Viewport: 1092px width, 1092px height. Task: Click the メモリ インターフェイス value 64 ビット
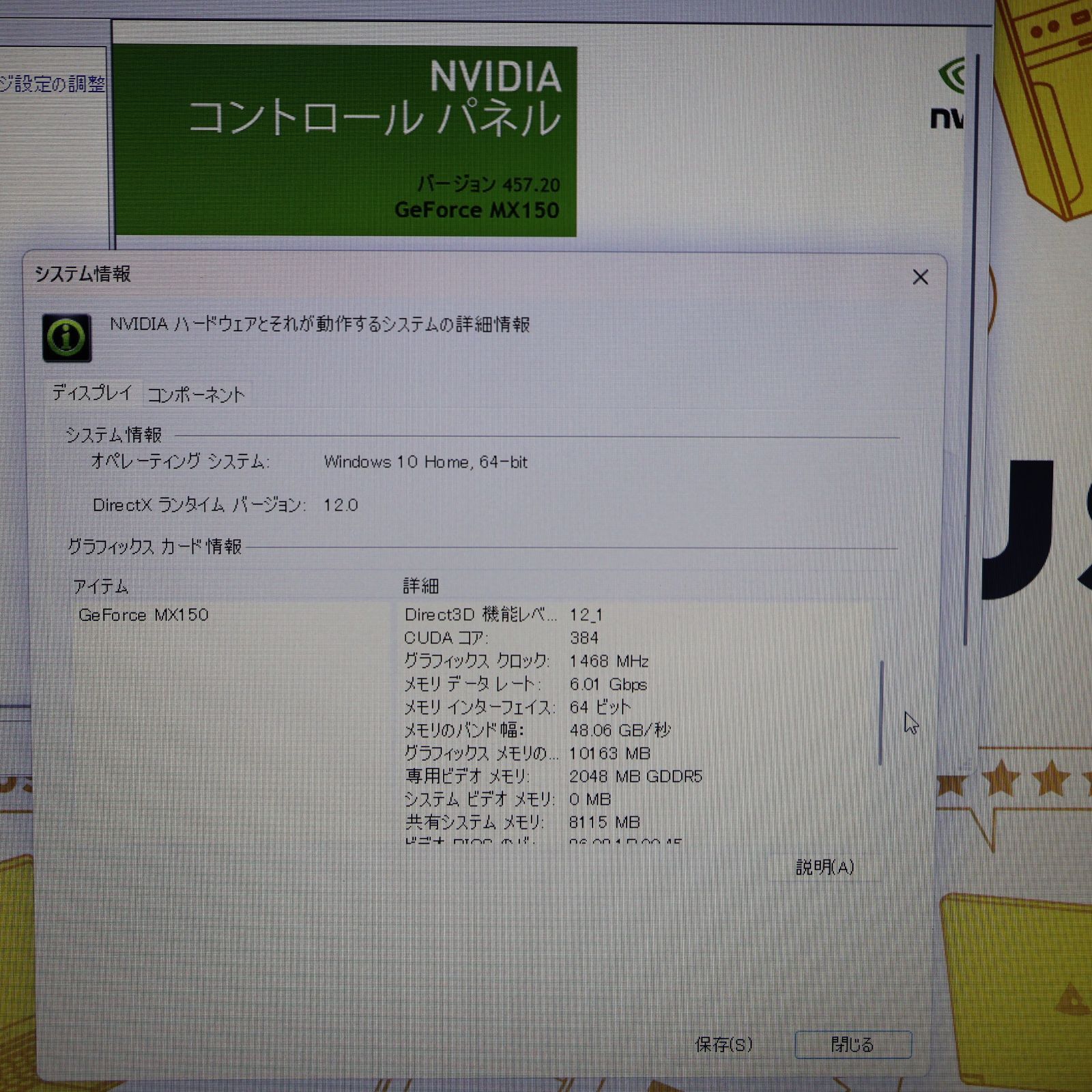[600, 707]
